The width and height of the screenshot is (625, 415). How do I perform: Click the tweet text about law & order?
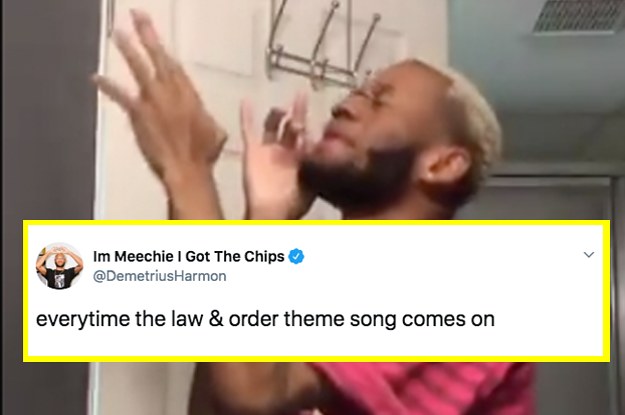coord(265,319)
